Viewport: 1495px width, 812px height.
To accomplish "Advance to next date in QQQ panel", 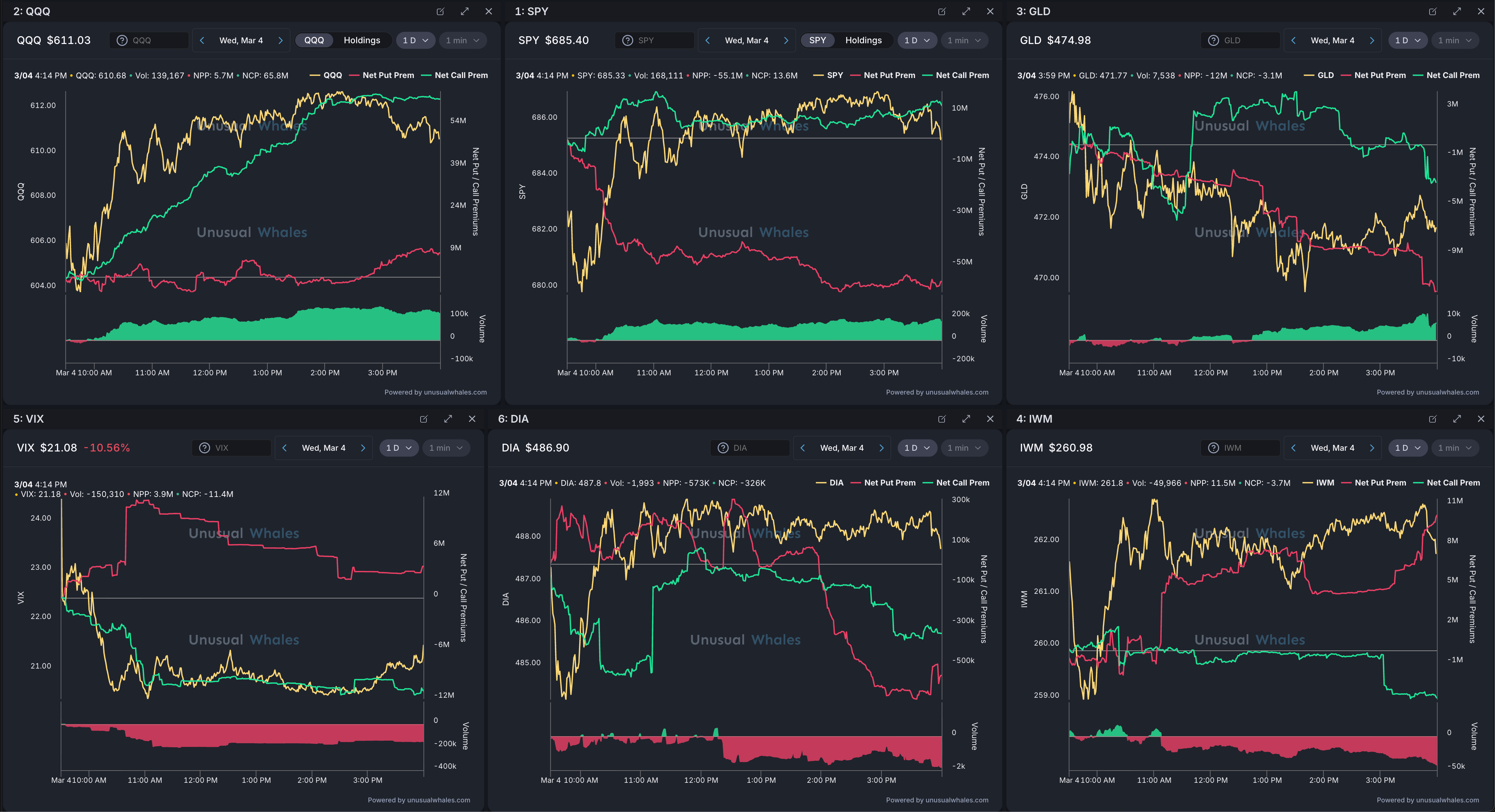I will (280, 41).
